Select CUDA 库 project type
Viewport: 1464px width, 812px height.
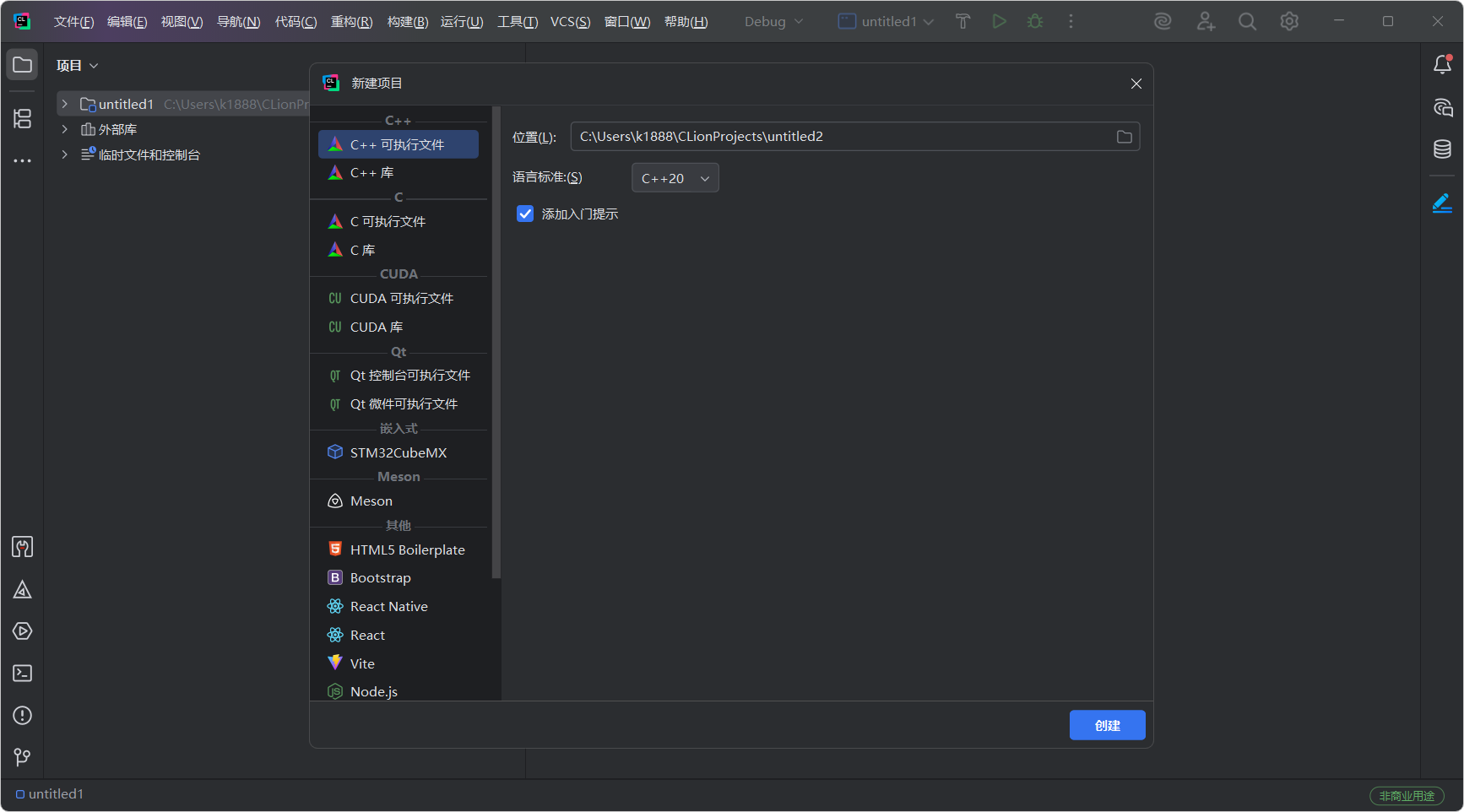click(399, 327)
